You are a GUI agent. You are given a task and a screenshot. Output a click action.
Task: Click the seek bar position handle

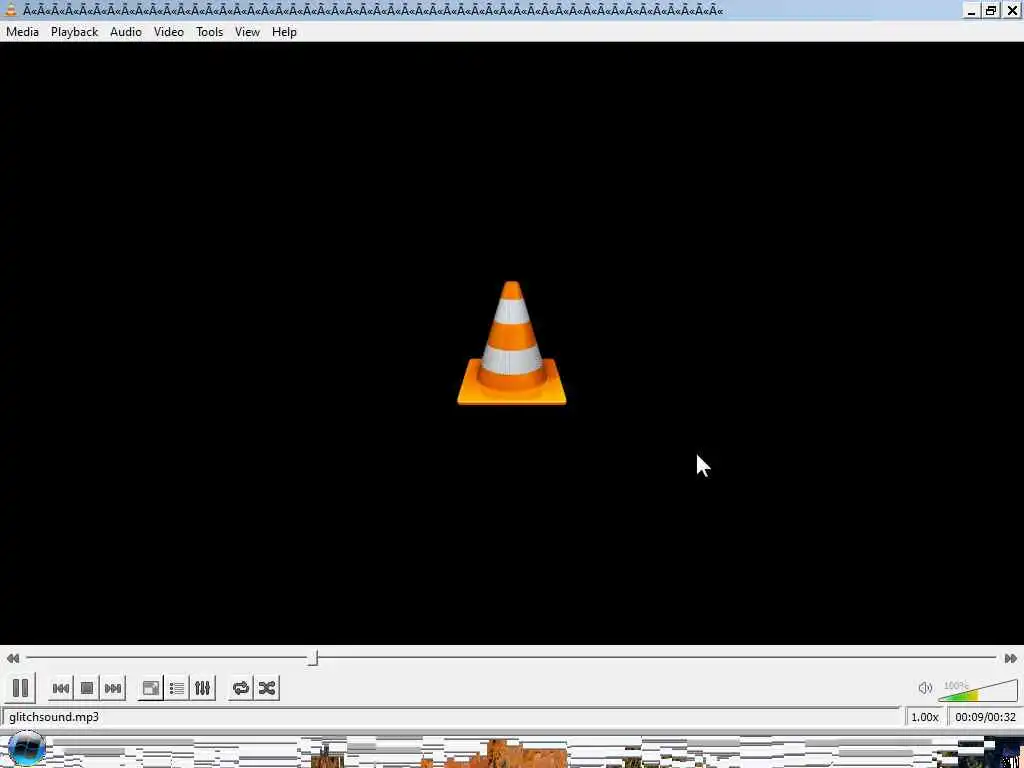[313, 658]
